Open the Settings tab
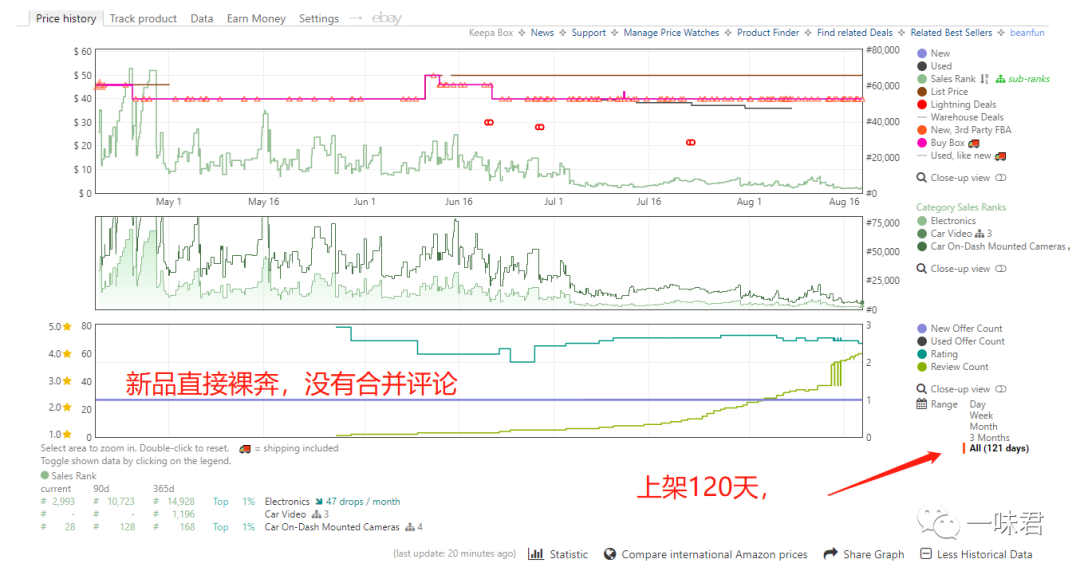 click(x=319, y=19)
